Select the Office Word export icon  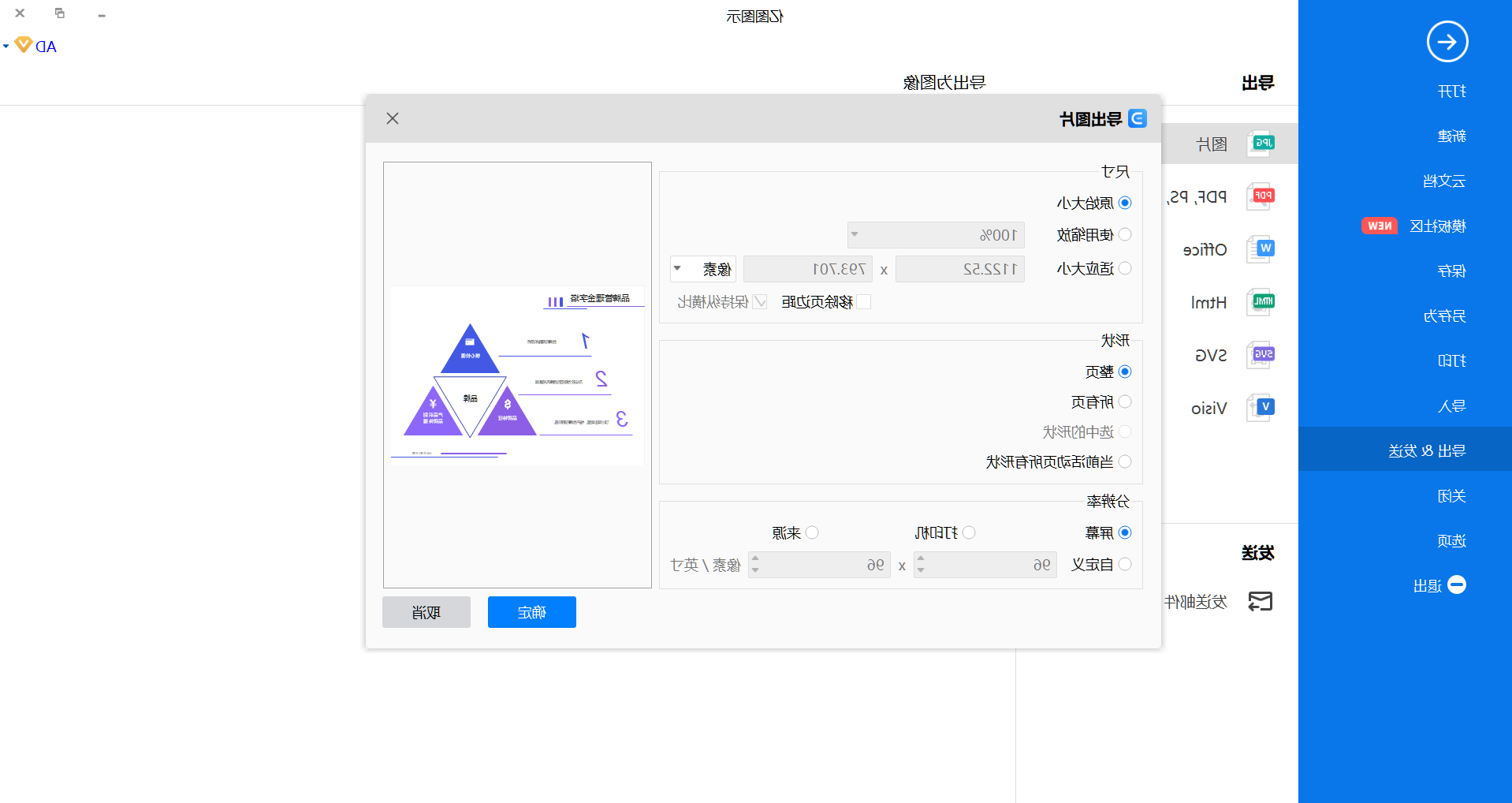pos(1261,248)
